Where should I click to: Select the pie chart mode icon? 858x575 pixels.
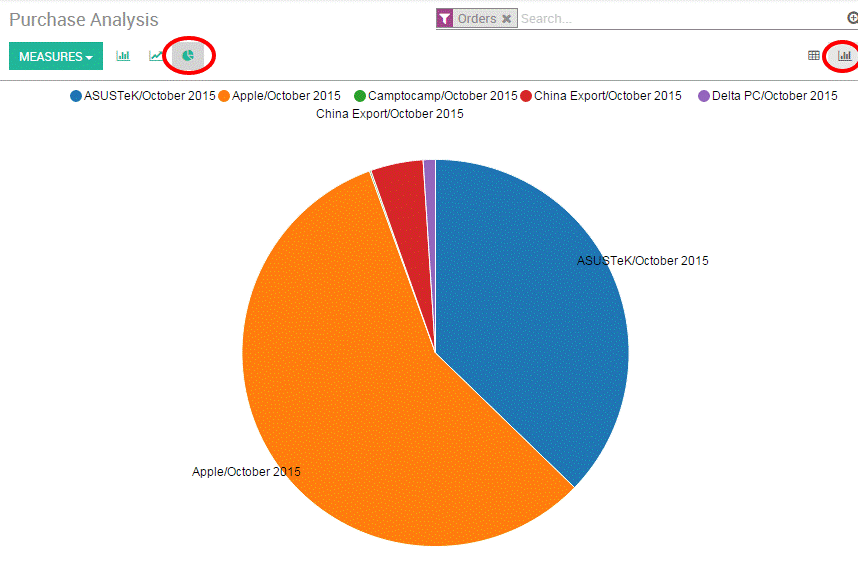pos(188,56)
